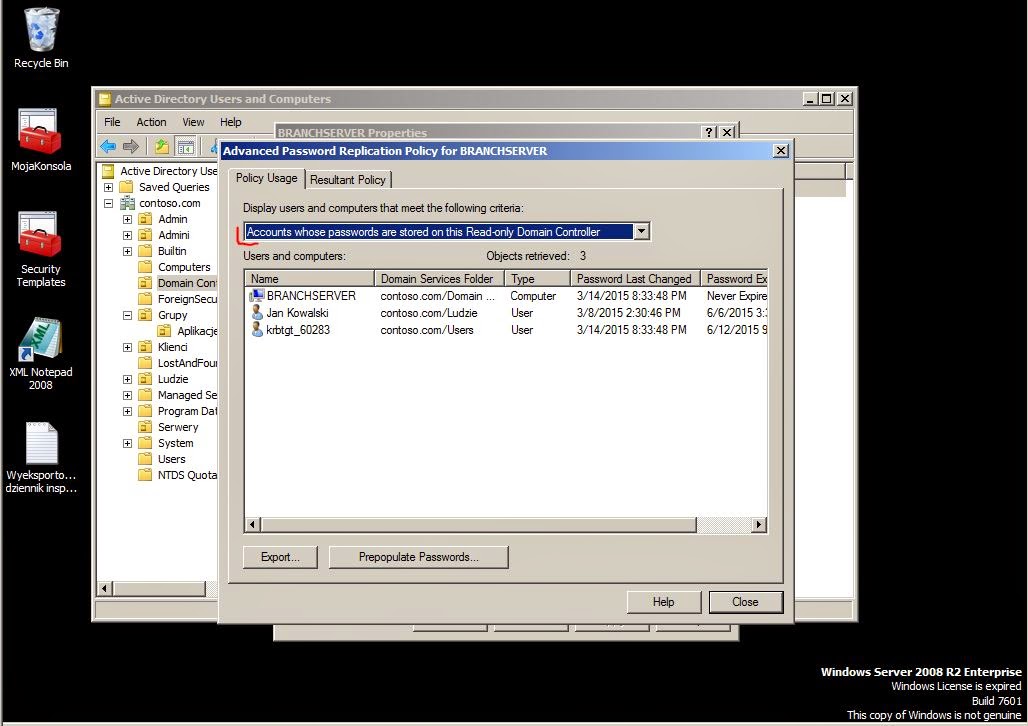This screenshot has height=726, width=1028.
Task: Click Show/Hide Console Tree toolbar icon
Action: pyautogui.click(x=186, y=146)
